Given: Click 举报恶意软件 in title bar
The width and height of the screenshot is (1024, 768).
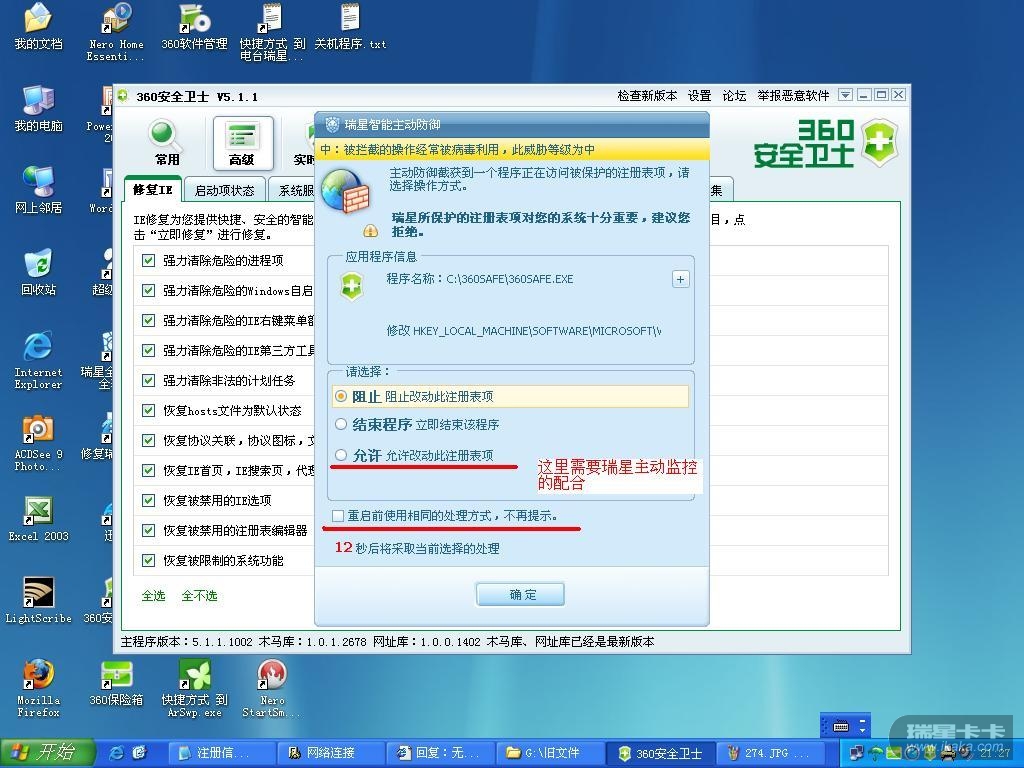Looking at the screenshot, I should (x=793, y=96).
